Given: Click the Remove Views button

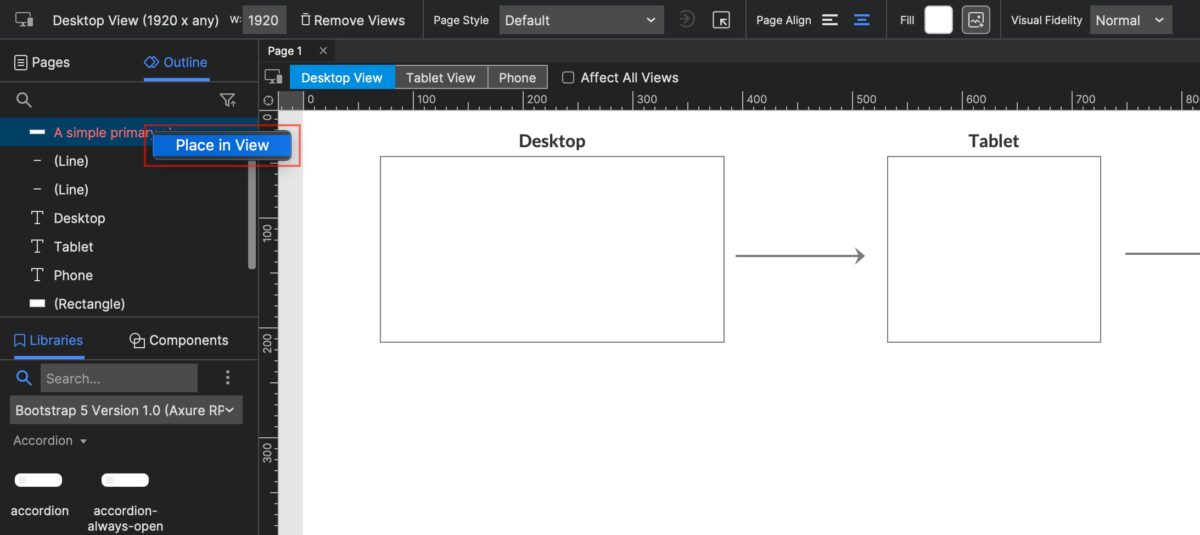Looking at the screenshot, I should click(x=352, y=20).
